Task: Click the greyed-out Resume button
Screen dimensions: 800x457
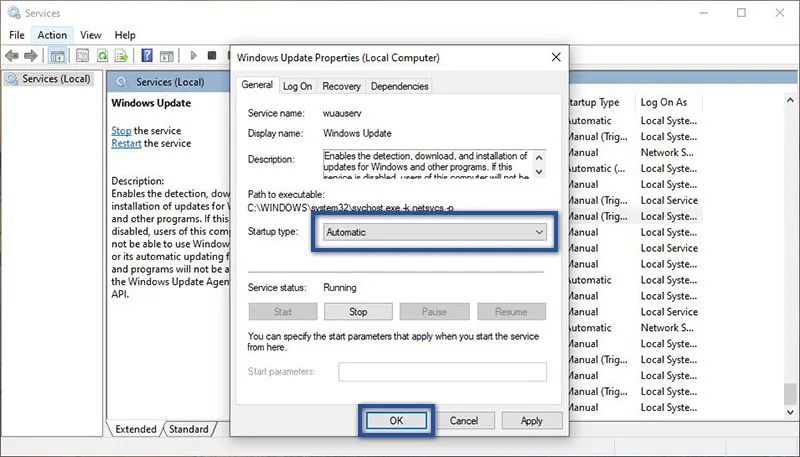Action: click(511, 312)
